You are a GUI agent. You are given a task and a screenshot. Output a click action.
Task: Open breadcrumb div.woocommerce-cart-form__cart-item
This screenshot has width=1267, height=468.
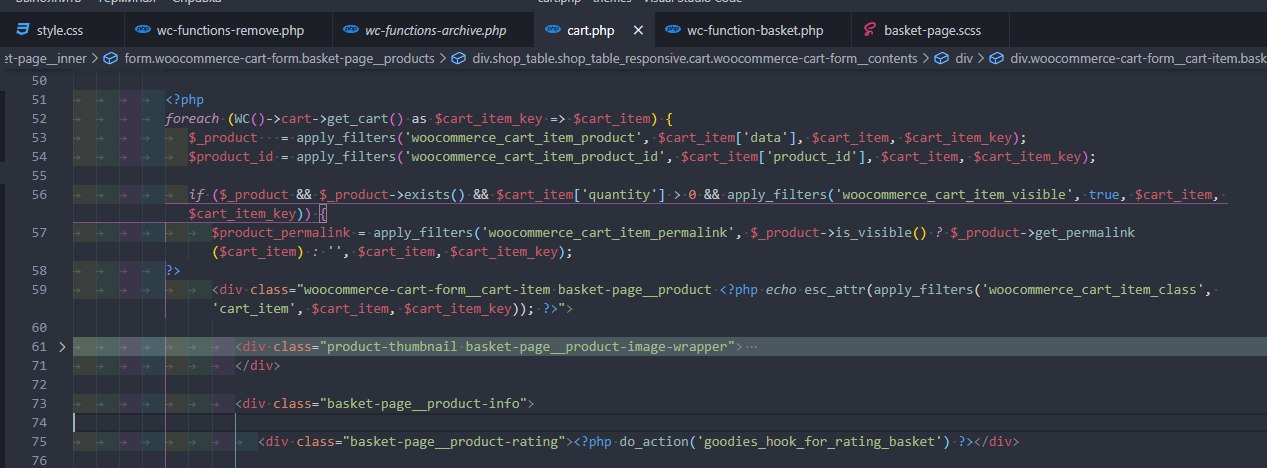[1138, 58]
